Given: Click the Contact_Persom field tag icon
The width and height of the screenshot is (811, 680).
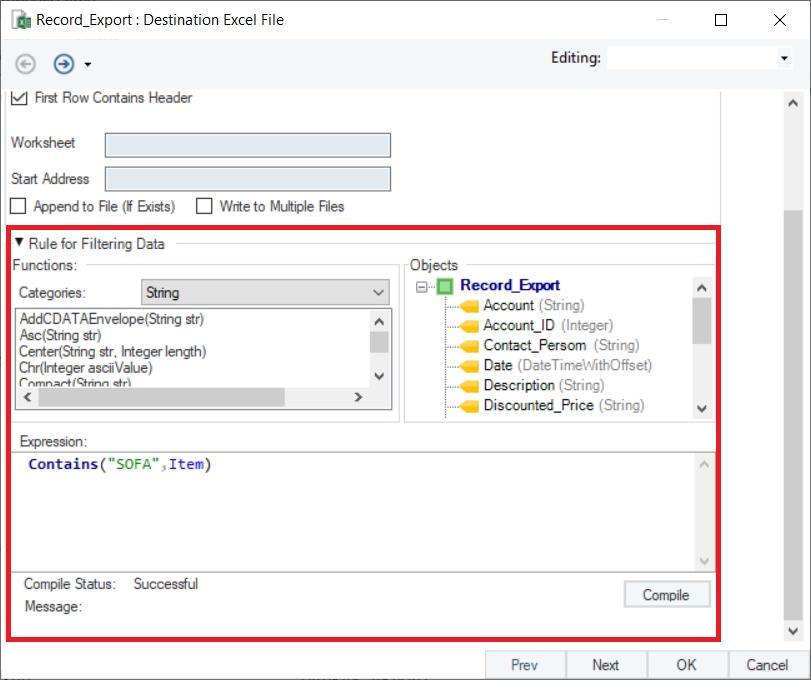Looking at the screenshot, I should [x=469, y=346].
